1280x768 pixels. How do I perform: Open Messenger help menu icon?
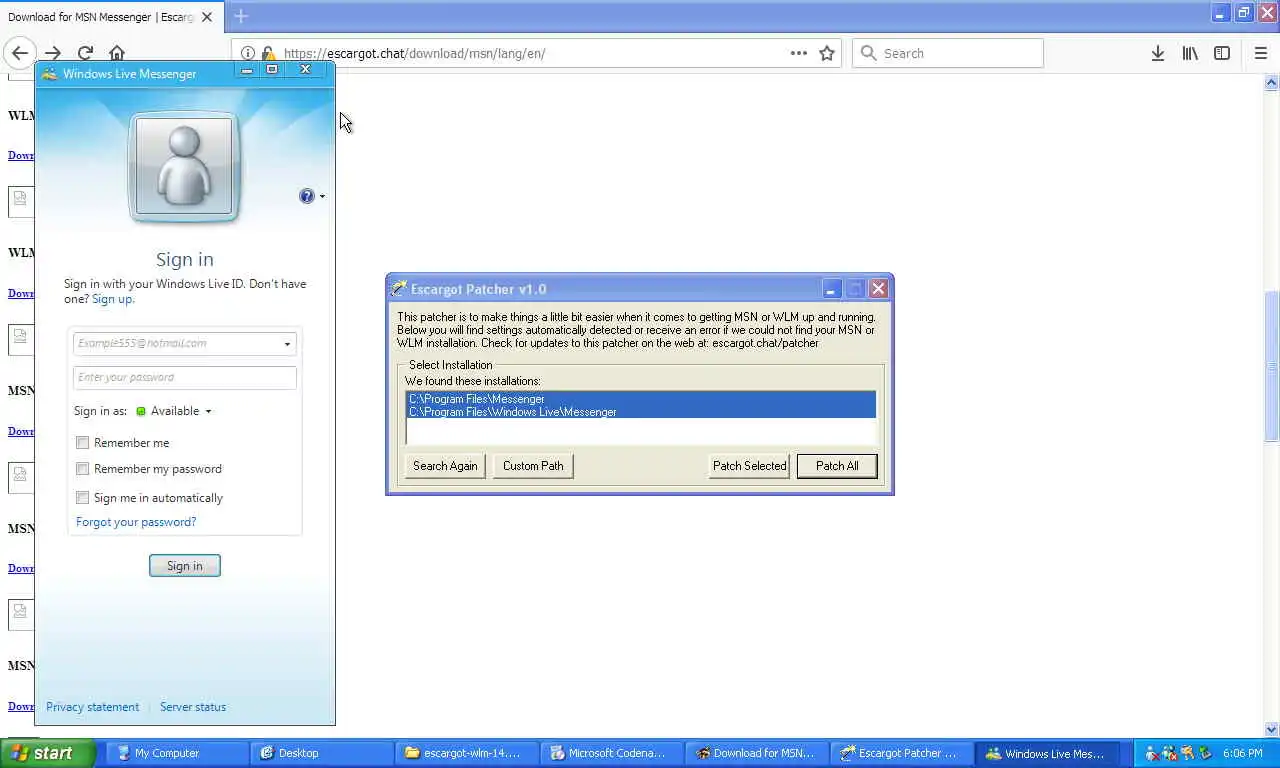(x=311, y=196)
